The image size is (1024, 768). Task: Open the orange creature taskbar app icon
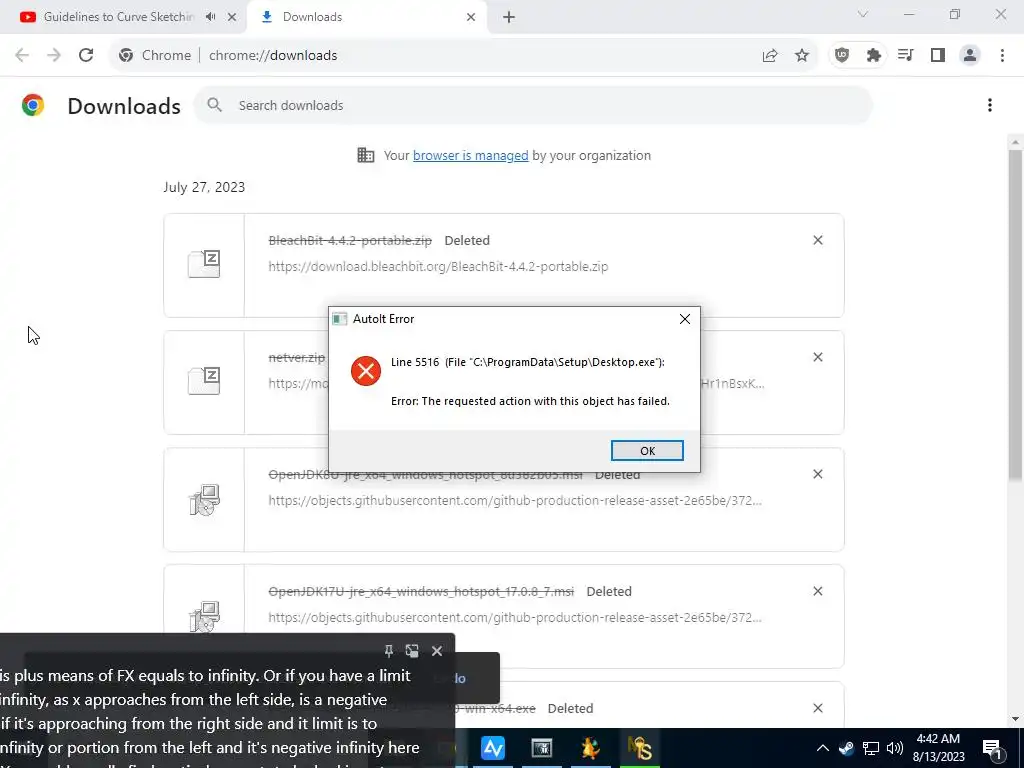tap(590, 748)
